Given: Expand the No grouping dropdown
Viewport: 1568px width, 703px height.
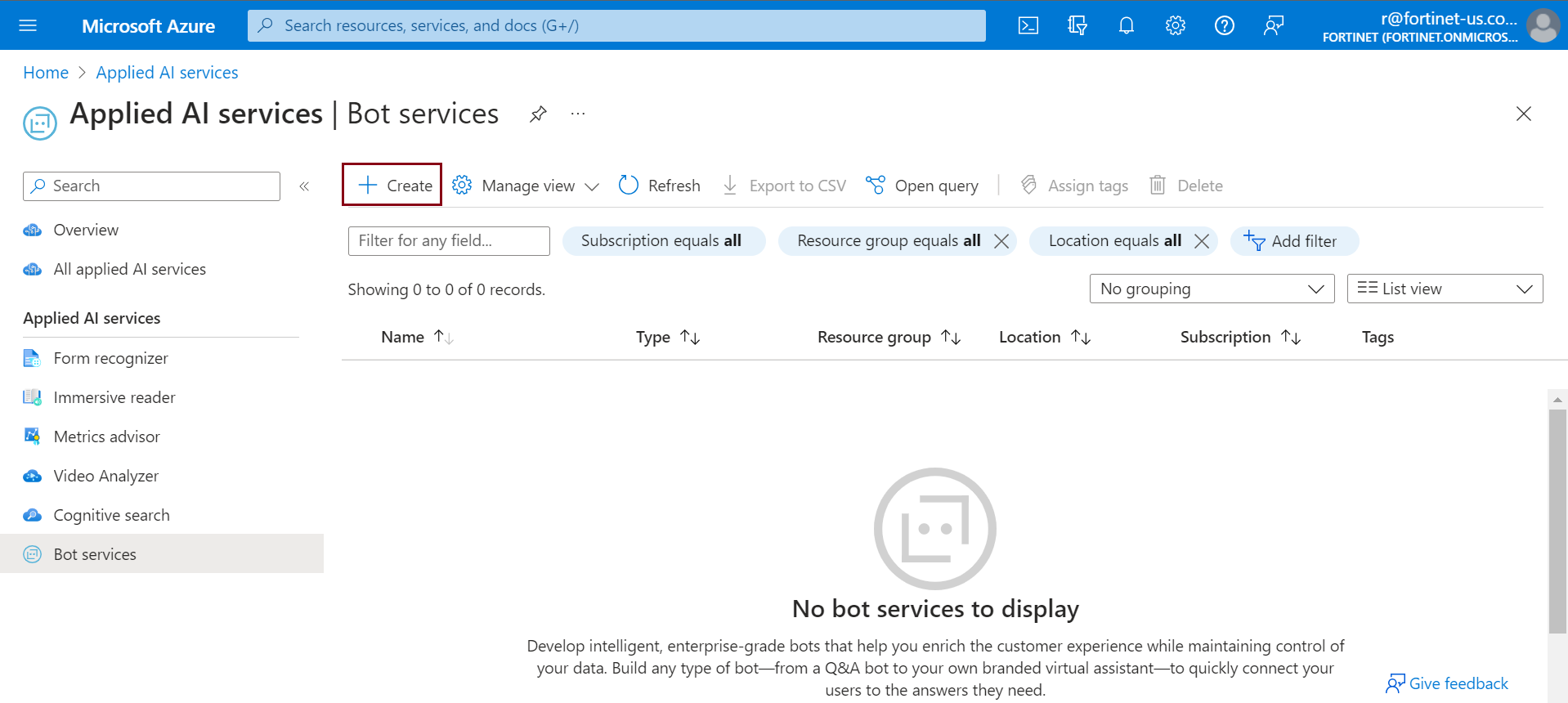Looking at the screenshot, I should [x=1211, y=289].
